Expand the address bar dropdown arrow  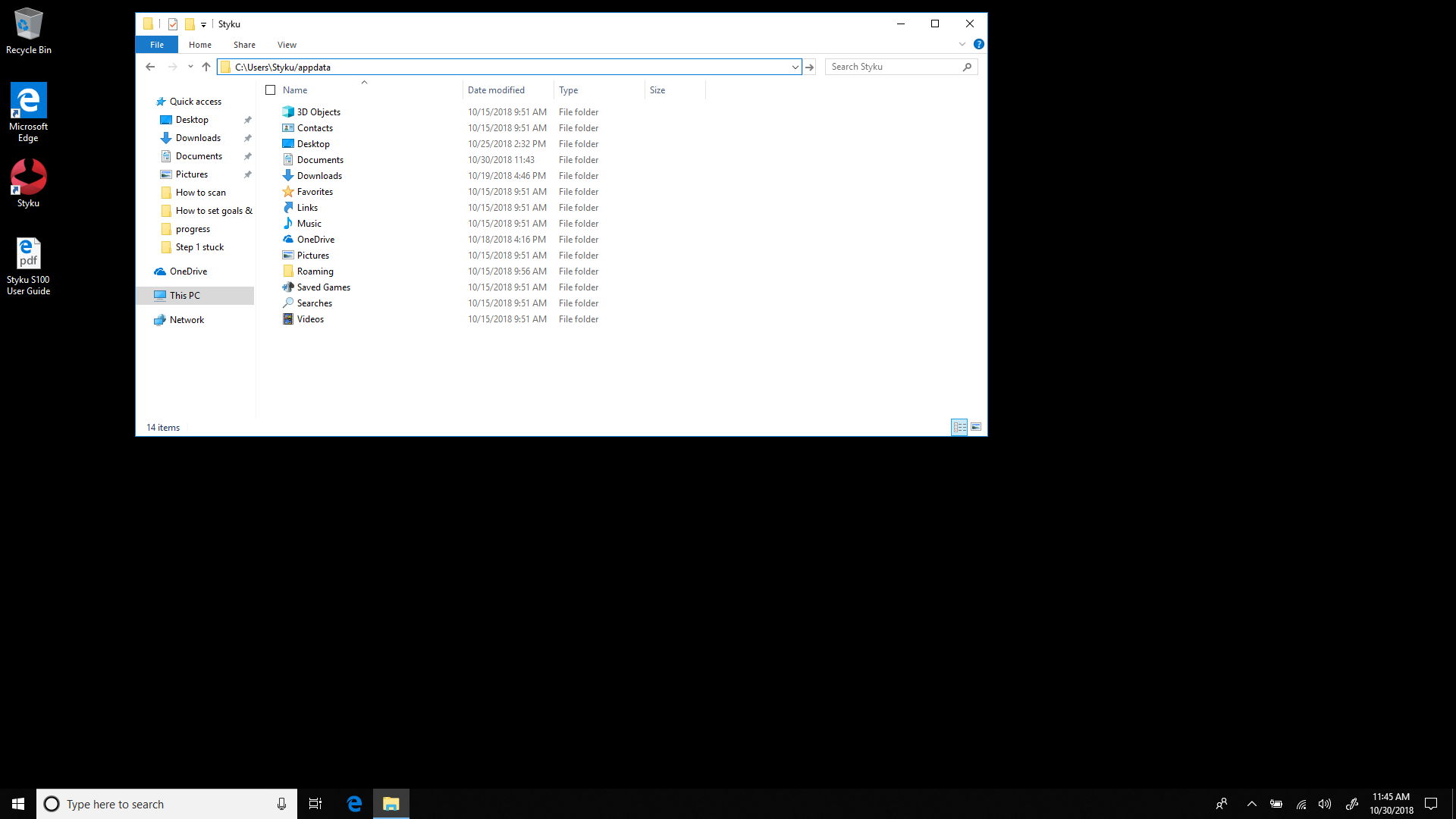(795, 66)
